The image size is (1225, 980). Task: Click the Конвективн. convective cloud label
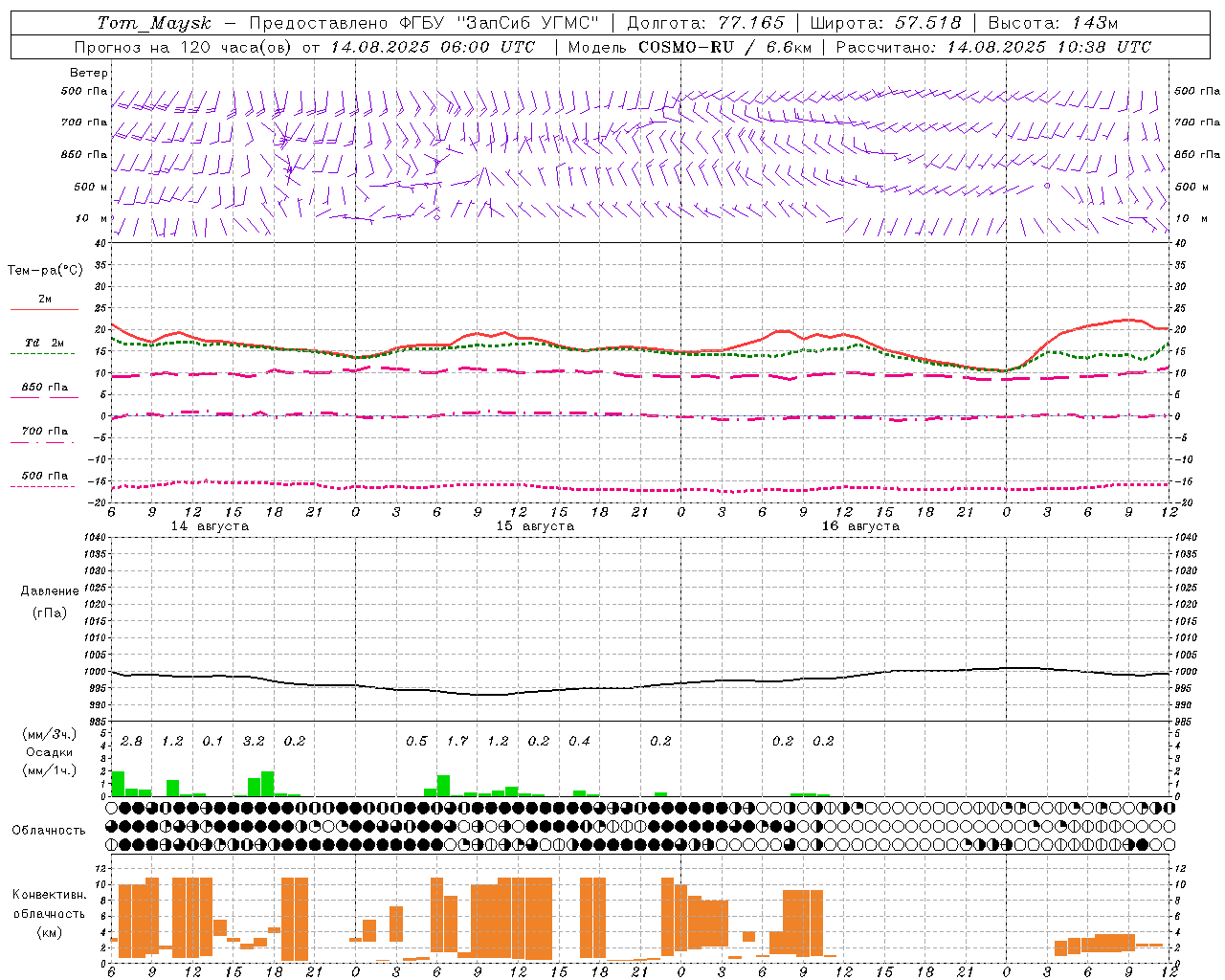click(49, 895)
